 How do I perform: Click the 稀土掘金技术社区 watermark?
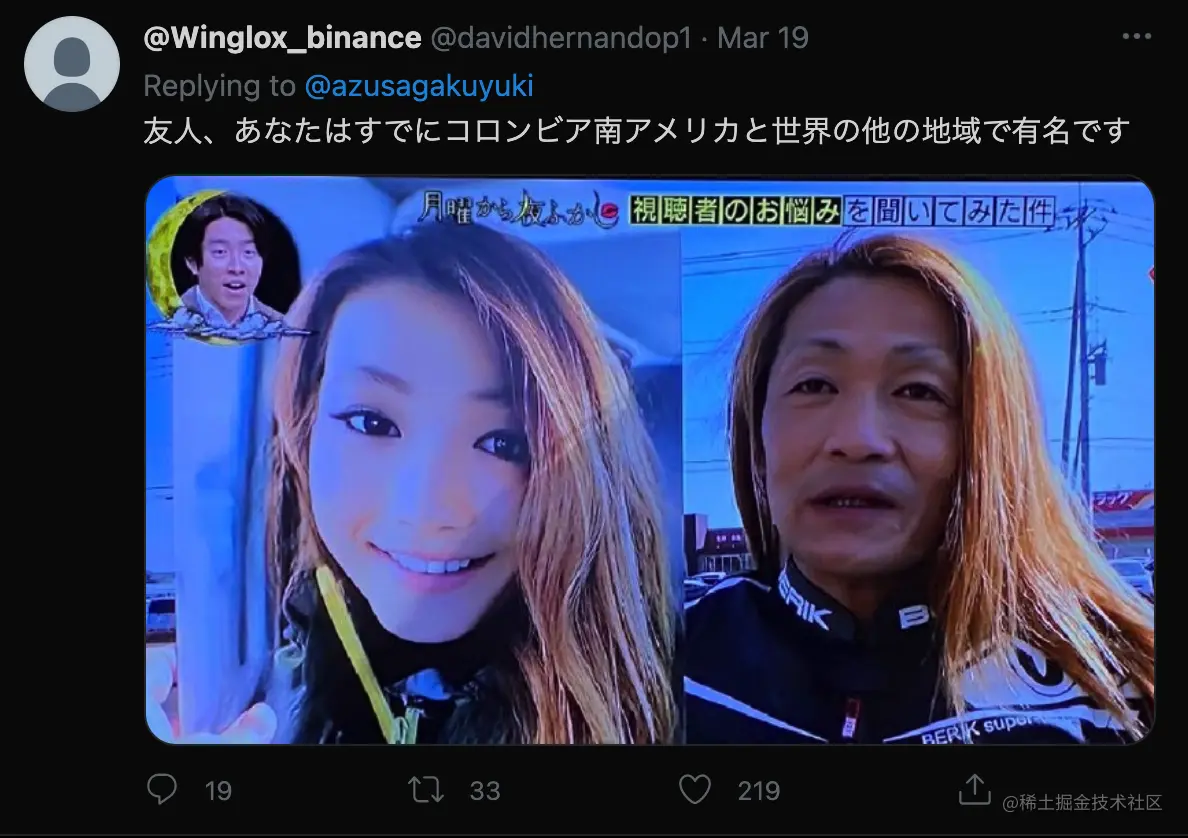[x=1082, y=802]
